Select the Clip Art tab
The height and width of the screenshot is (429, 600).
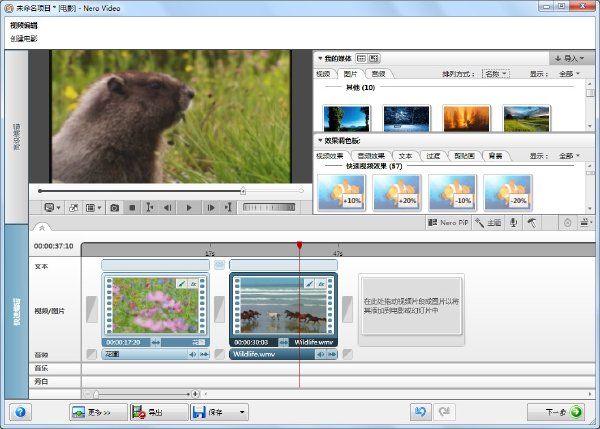point(464,156)
